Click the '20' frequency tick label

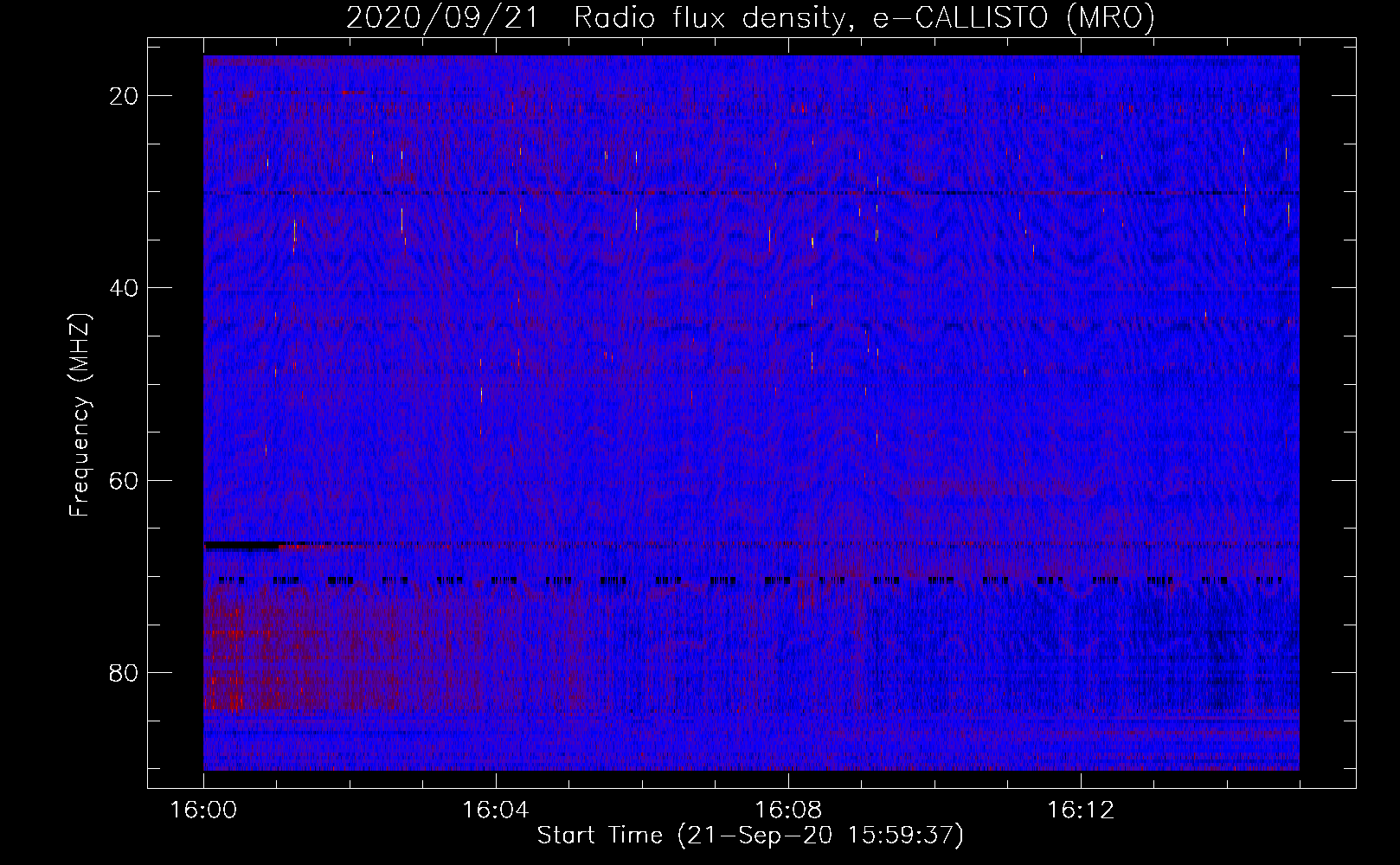[x=125, y=96]
